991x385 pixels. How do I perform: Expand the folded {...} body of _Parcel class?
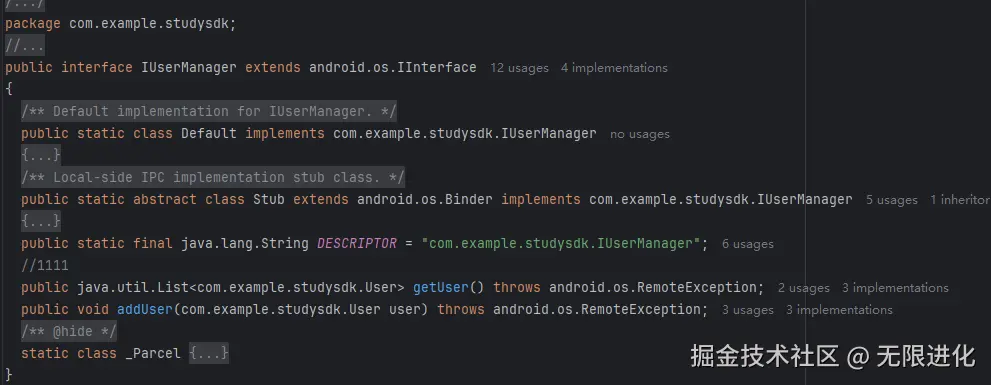pos(209,353)
